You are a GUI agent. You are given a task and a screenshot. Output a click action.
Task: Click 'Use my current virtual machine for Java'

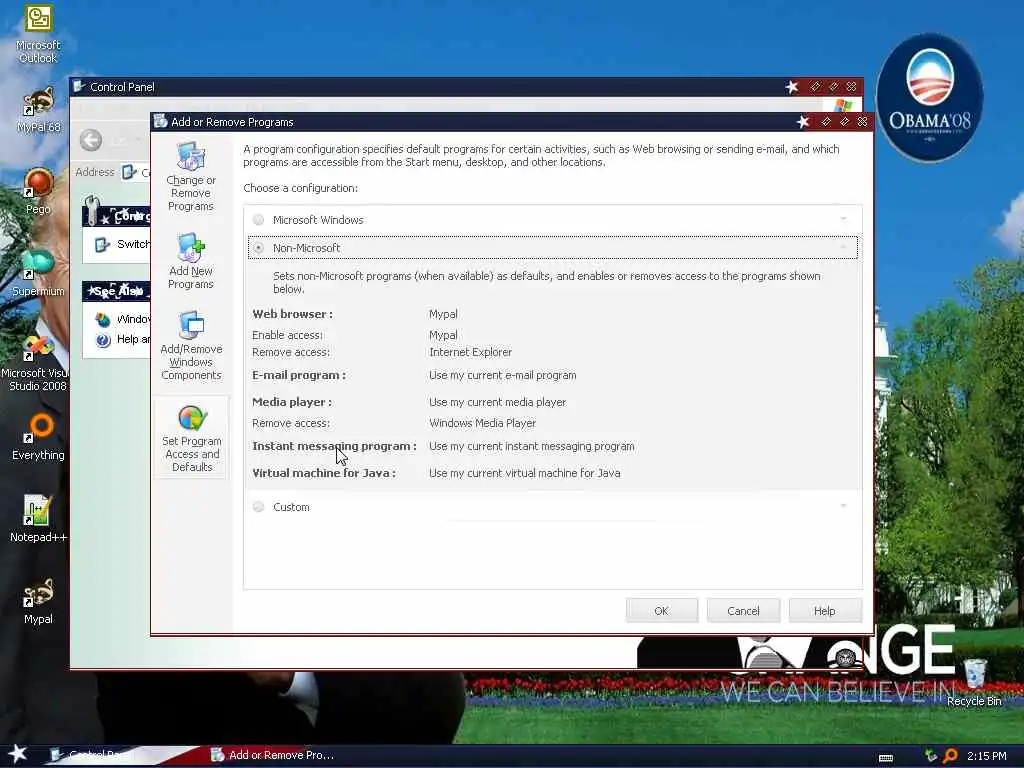coord(524,473)
